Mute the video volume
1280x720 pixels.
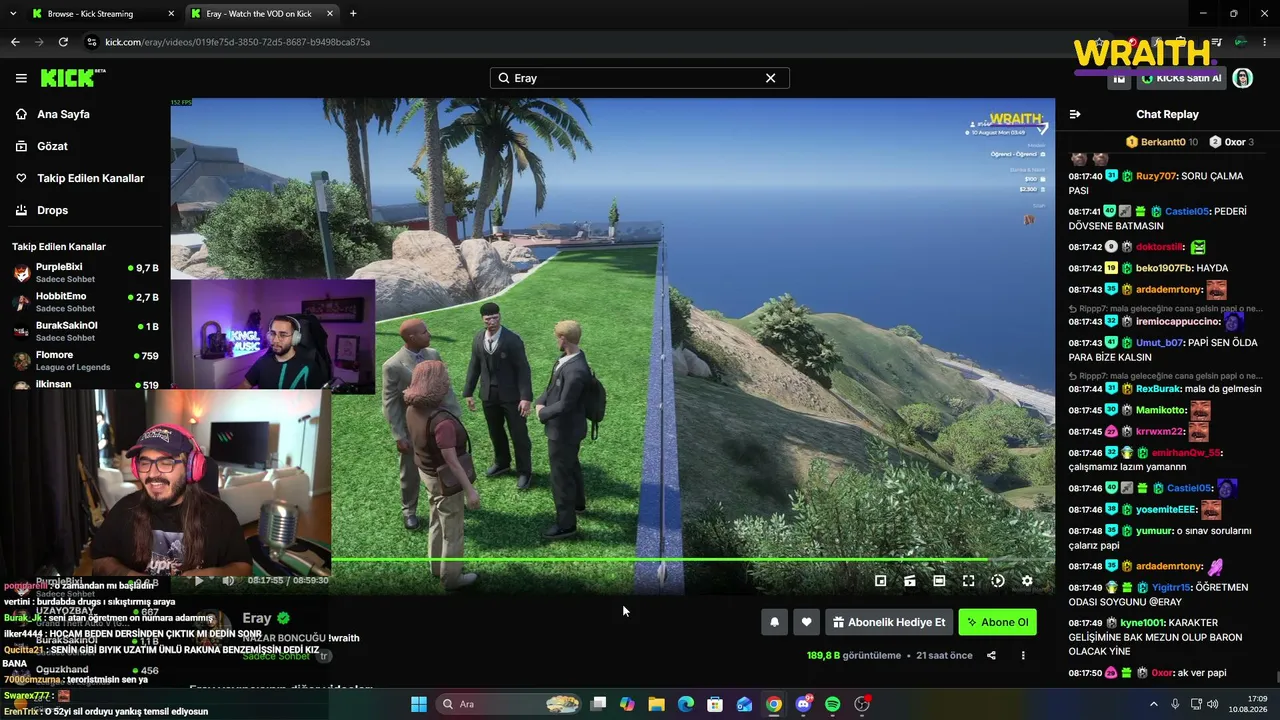click(228, 580)
